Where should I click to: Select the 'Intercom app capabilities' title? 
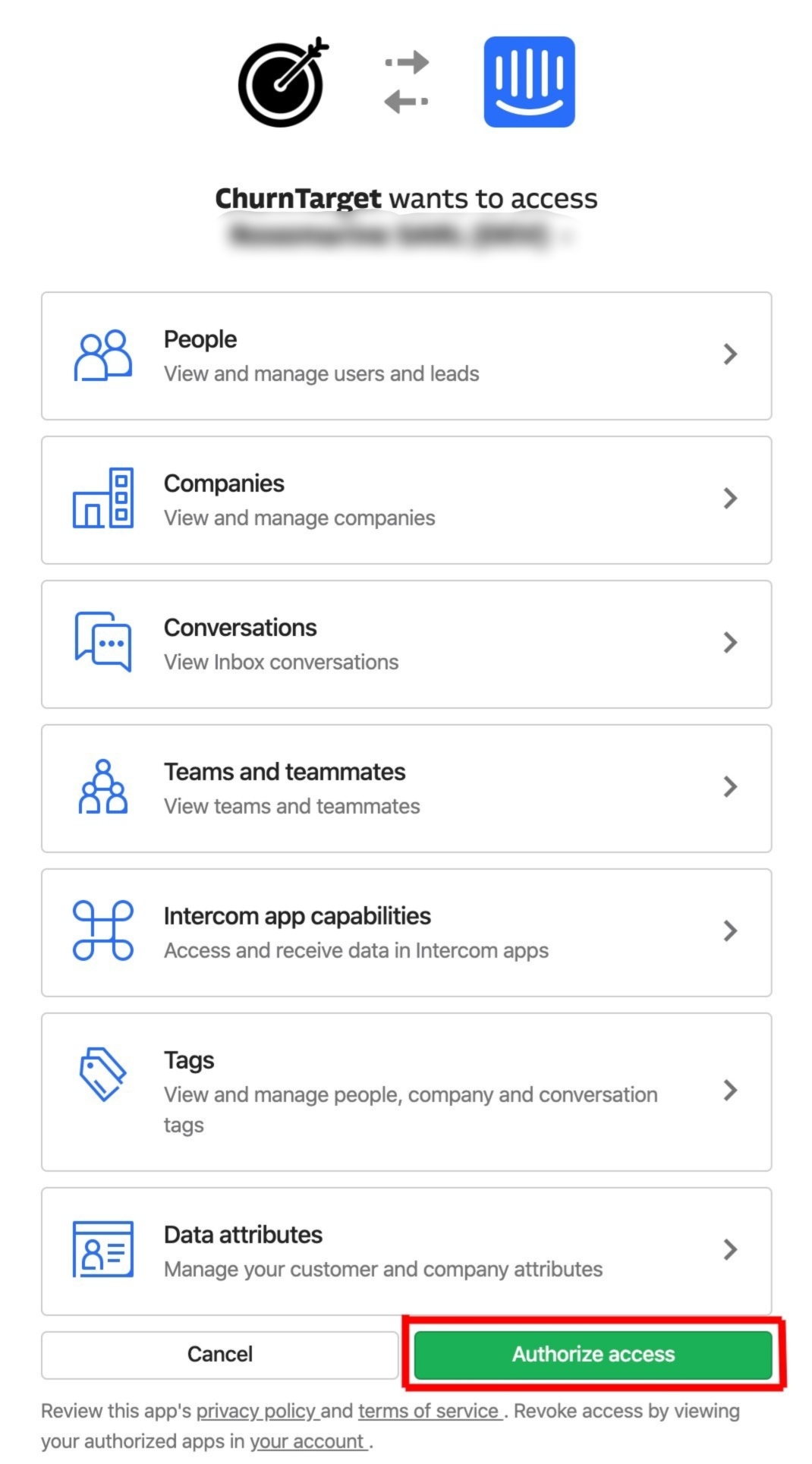297,916
